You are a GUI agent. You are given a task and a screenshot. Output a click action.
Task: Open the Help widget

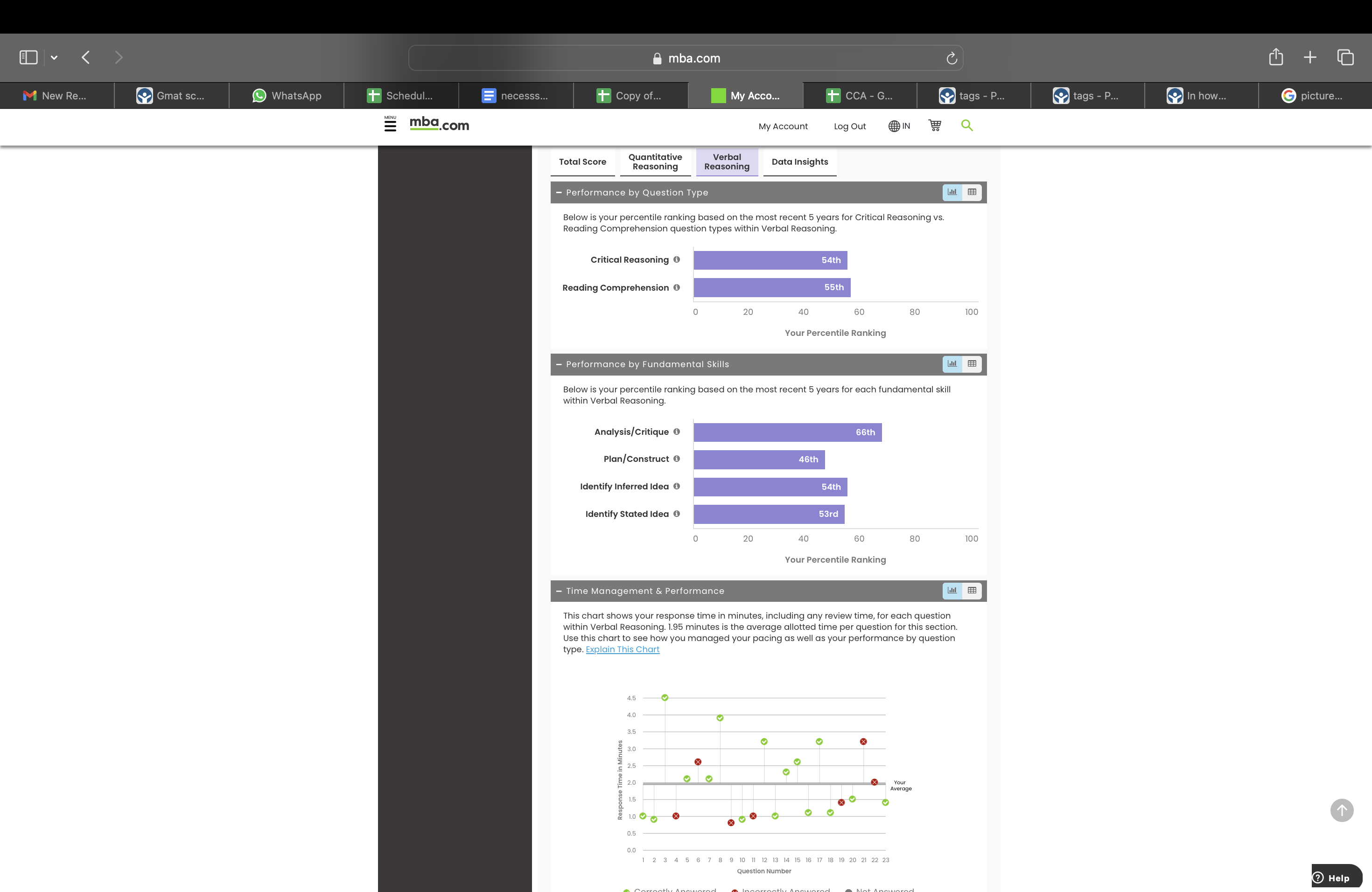1335,878
